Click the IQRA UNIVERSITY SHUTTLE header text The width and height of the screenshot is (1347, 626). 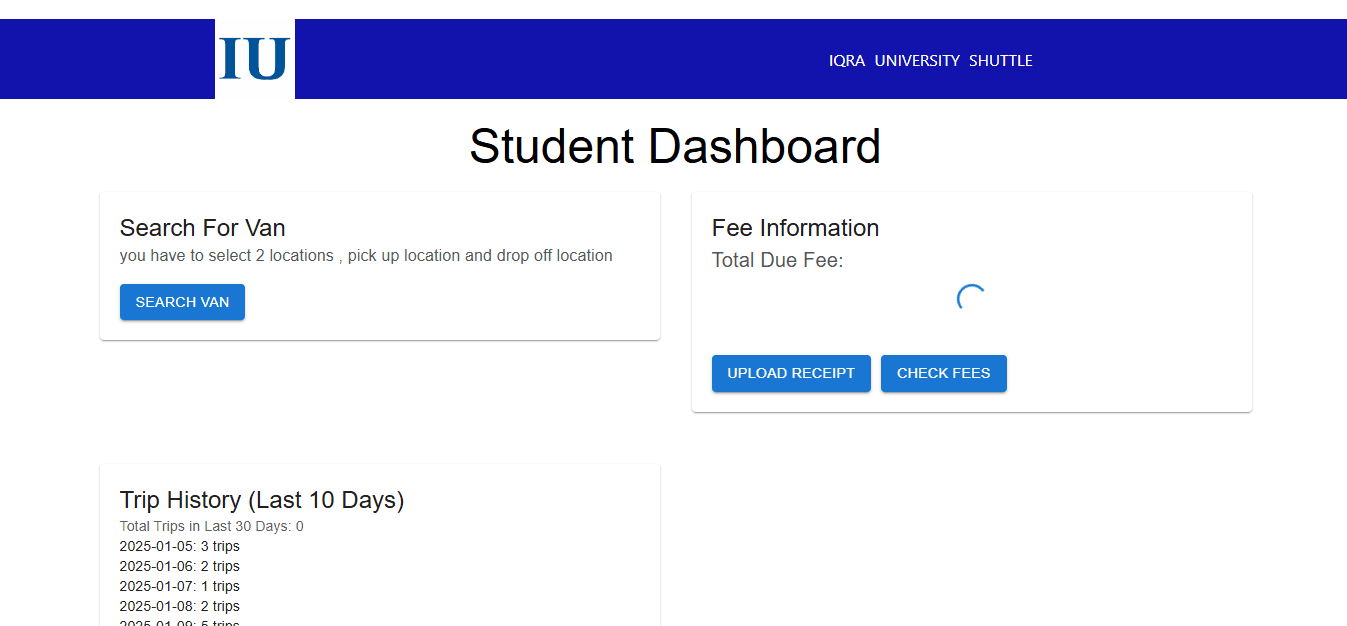coord(930,61)
